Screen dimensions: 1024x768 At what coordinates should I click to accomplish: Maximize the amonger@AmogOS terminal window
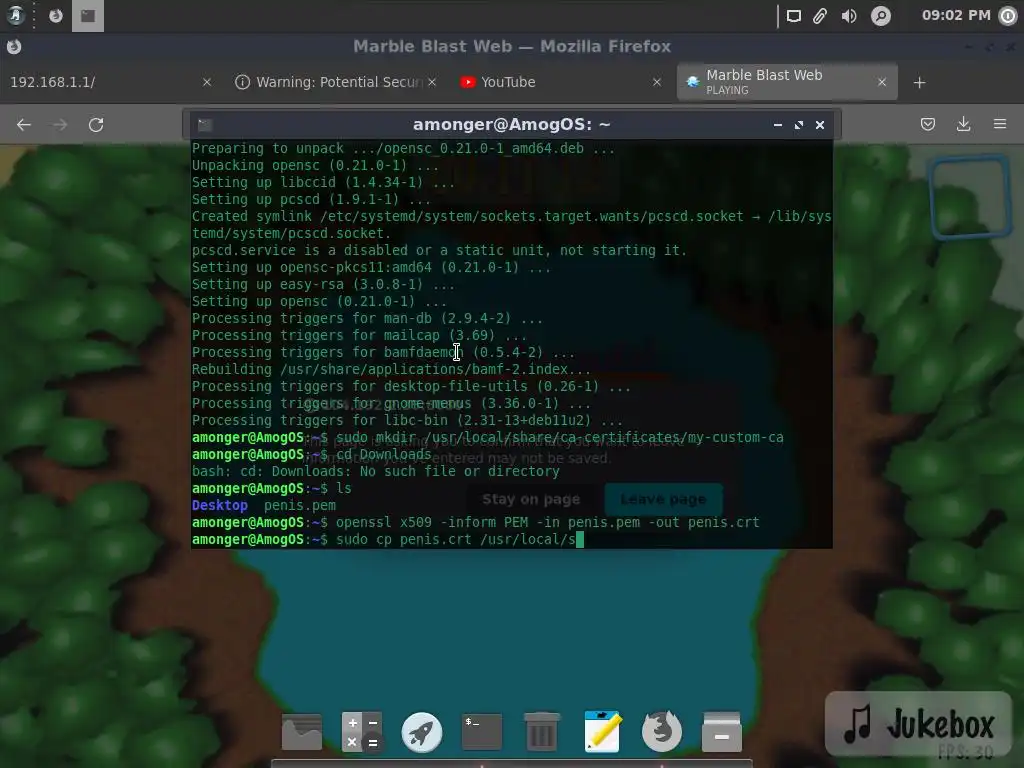[x=799, y=125]
